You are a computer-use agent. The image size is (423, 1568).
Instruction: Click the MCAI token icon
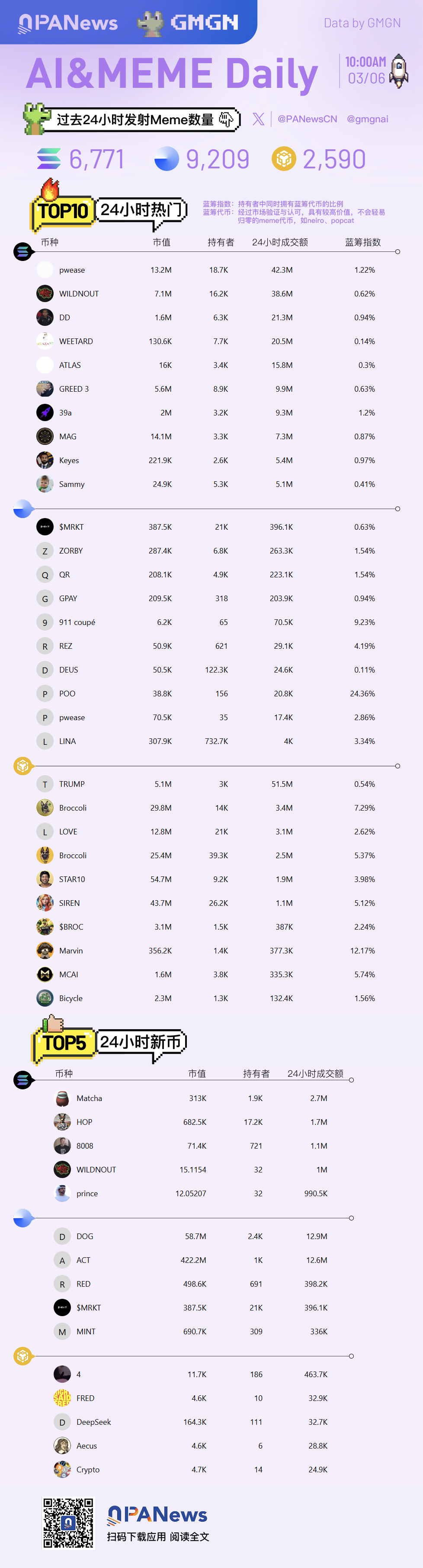click(45, 975)
